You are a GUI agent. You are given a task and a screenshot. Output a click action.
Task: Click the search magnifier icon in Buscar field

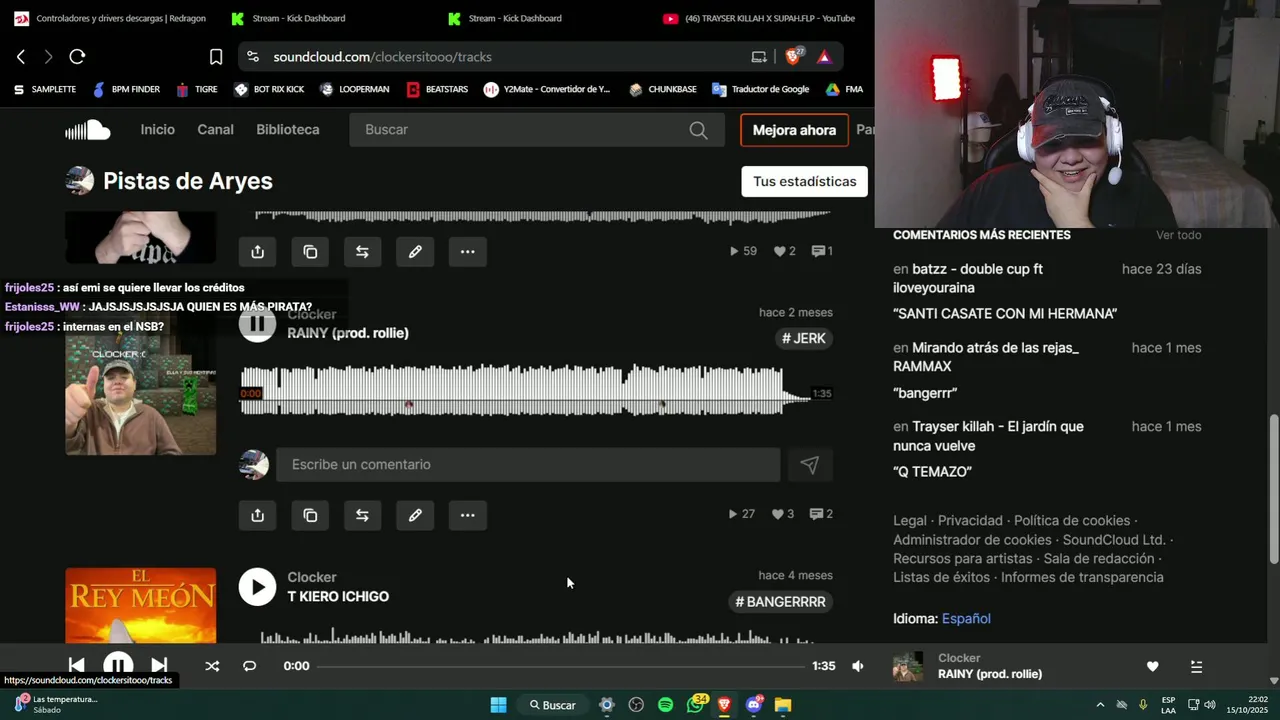click(x=698, y=130)
